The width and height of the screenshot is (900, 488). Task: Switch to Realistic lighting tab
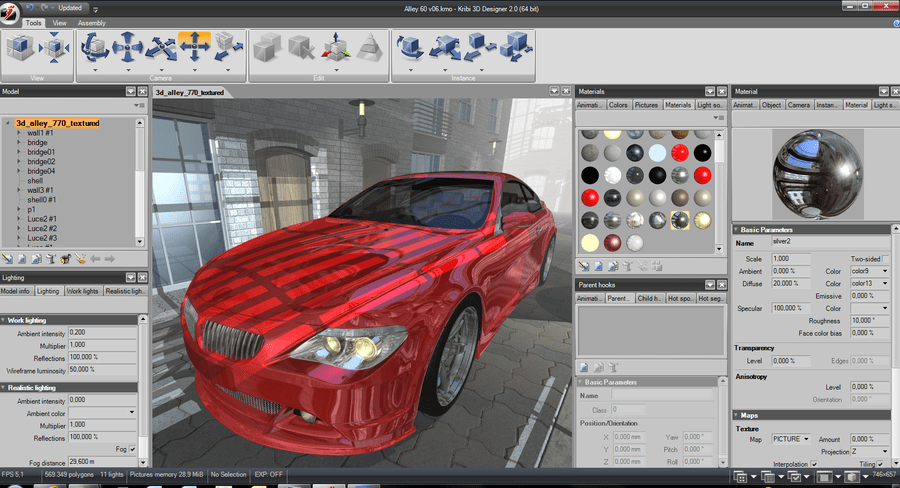(125, 291)
